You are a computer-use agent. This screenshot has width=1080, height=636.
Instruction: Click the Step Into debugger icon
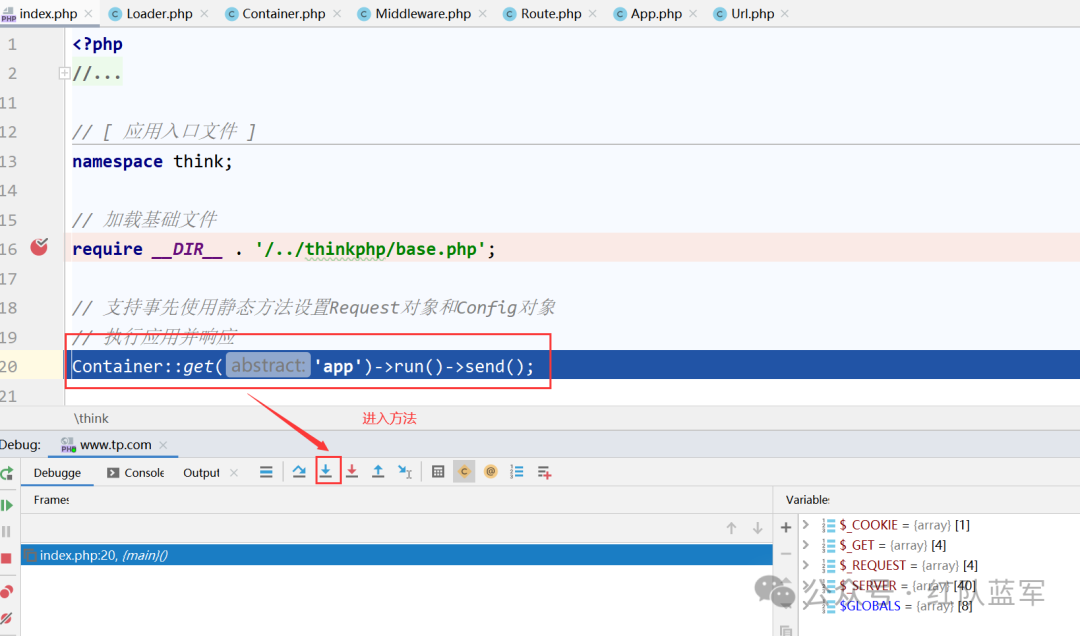tap(326, 471)
